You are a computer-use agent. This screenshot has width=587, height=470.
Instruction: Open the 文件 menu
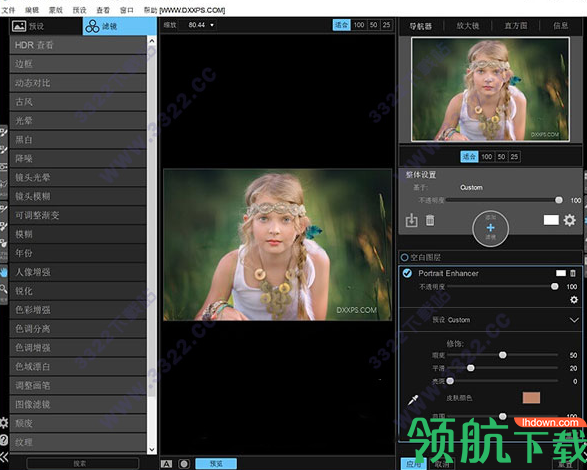8,10
